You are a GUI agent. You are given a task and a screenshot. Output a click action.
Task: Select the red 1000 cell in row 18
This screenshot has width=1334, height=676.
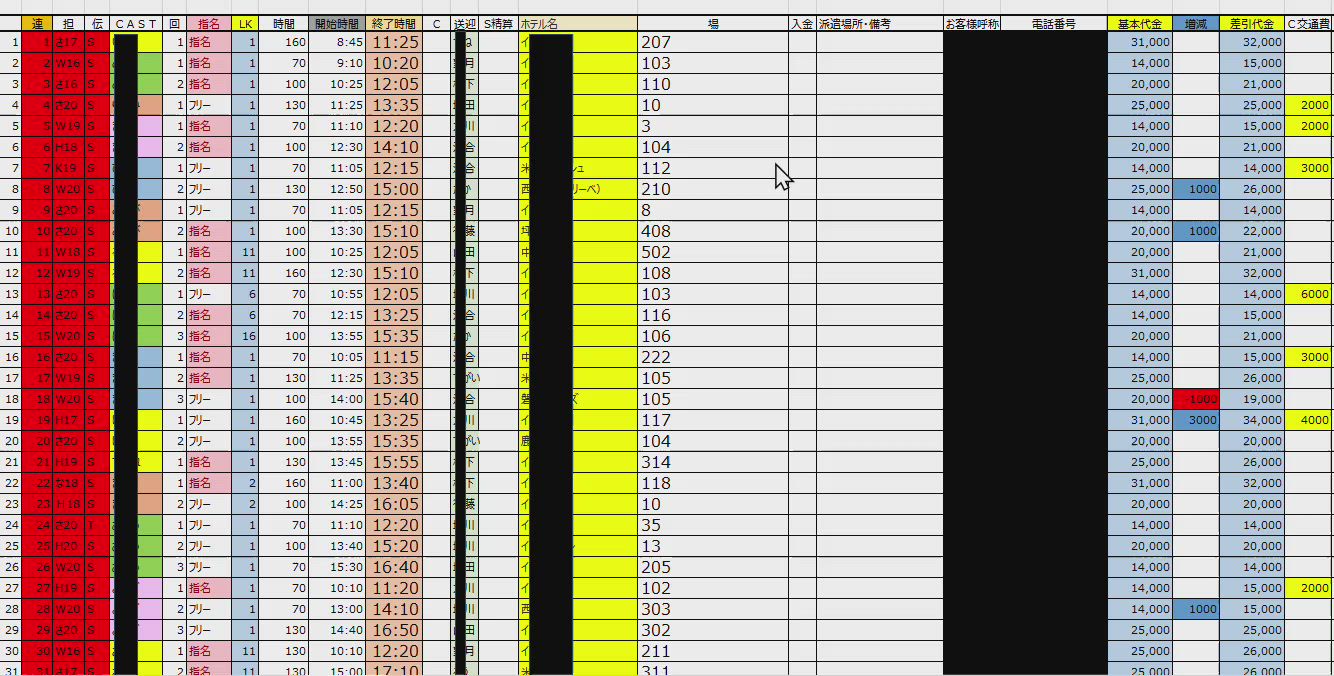point(1195,399)
